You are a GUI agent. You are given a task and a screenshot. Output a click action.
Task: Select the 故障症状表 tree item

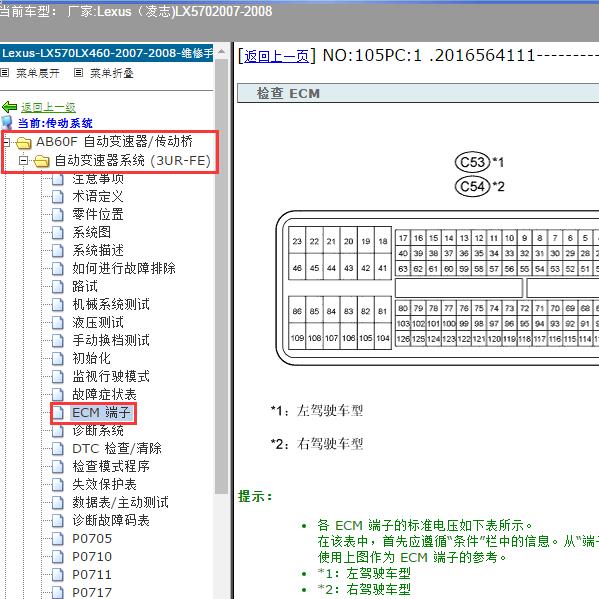tap(104, 394)
